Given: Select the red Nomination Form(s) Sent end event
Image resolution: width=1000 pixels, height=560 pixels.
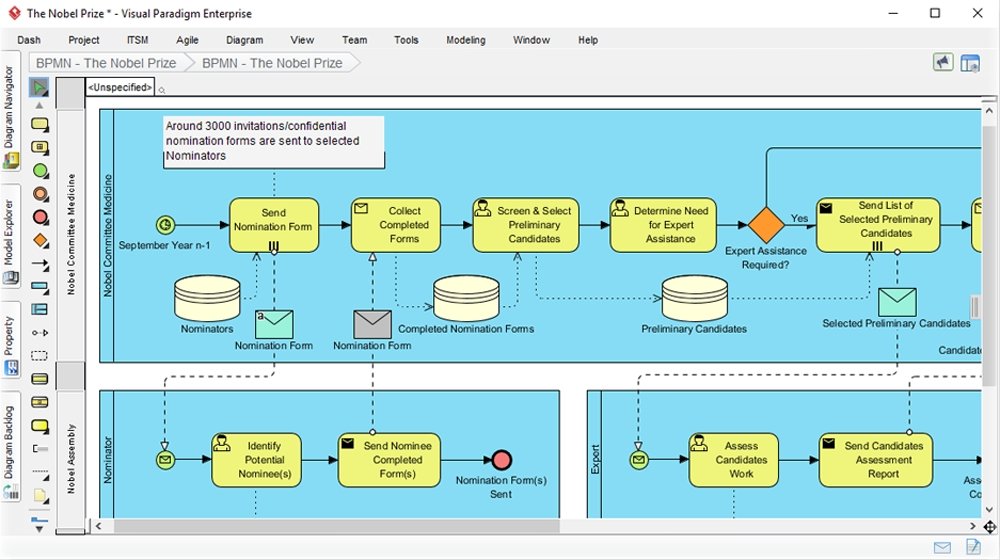Looking at the screenshot, I should tap(502, 460).
